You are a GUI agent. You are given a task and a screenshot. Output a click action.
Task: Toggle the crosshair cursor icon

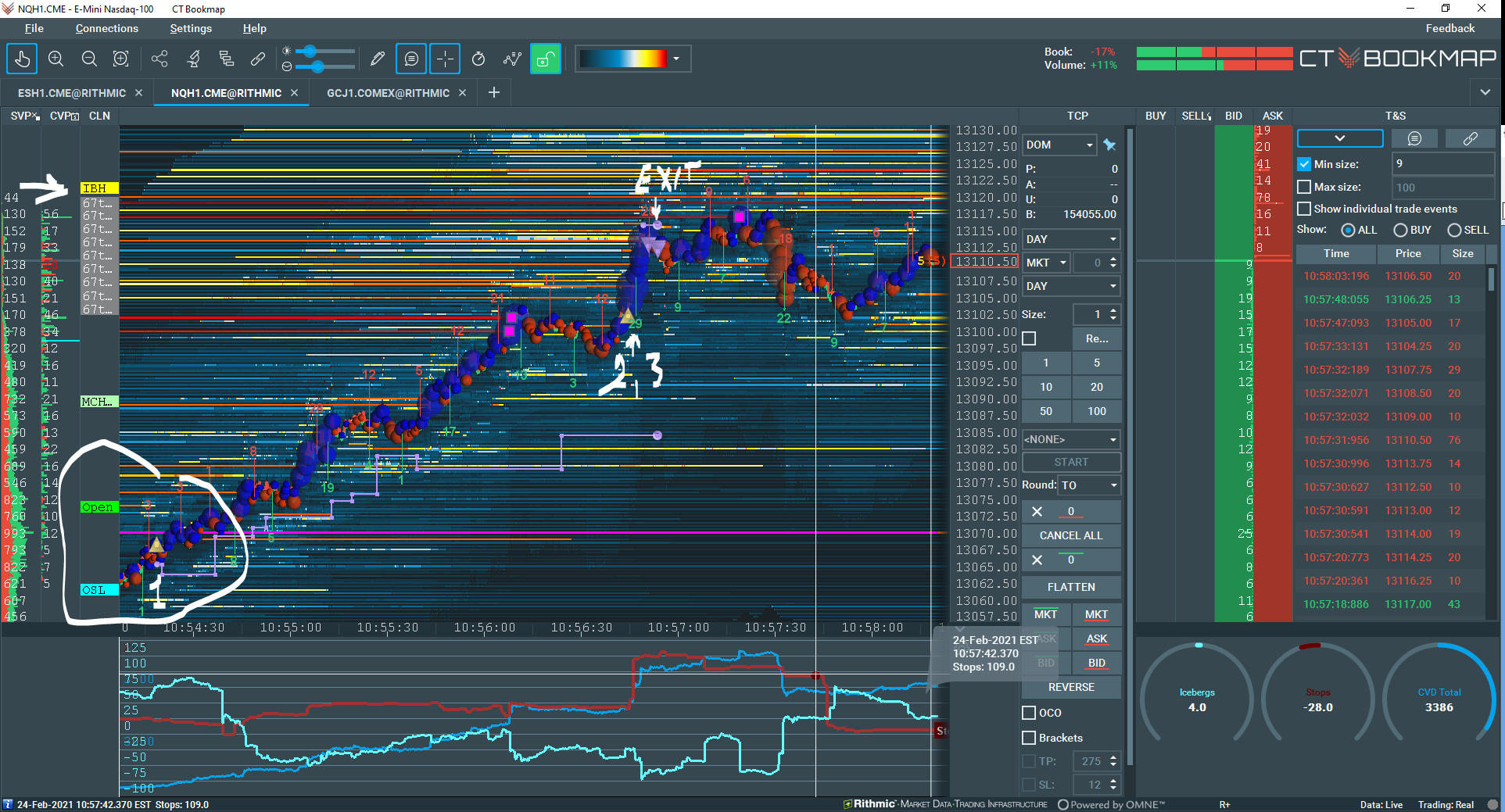(x=445, y=59)
